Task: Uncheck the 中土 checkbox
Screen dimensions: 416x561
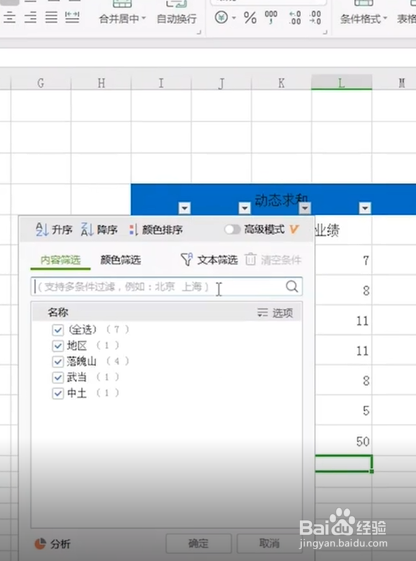Action: pyautogui.click(x=58, y=394)
